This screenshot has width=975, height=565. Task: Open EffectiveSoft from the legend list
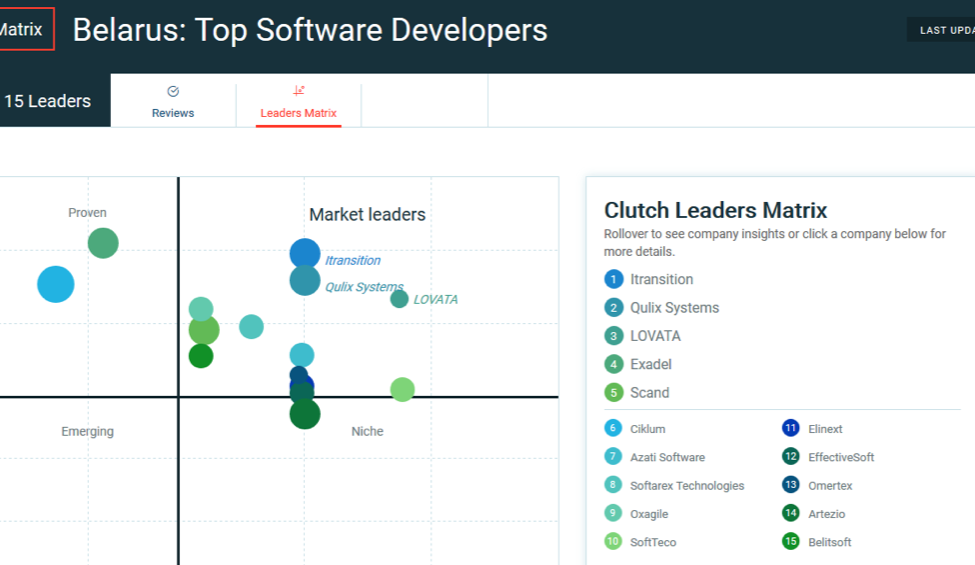coord(841,457)
